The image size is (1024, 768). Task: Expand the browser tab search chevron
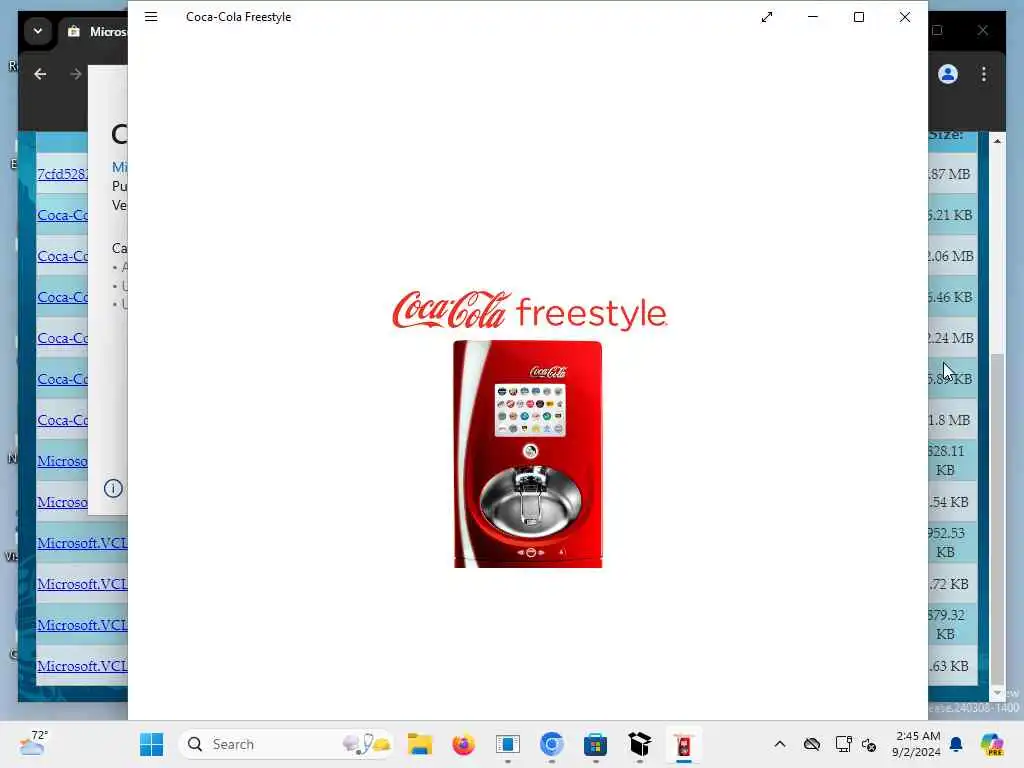tap(38, 31)
